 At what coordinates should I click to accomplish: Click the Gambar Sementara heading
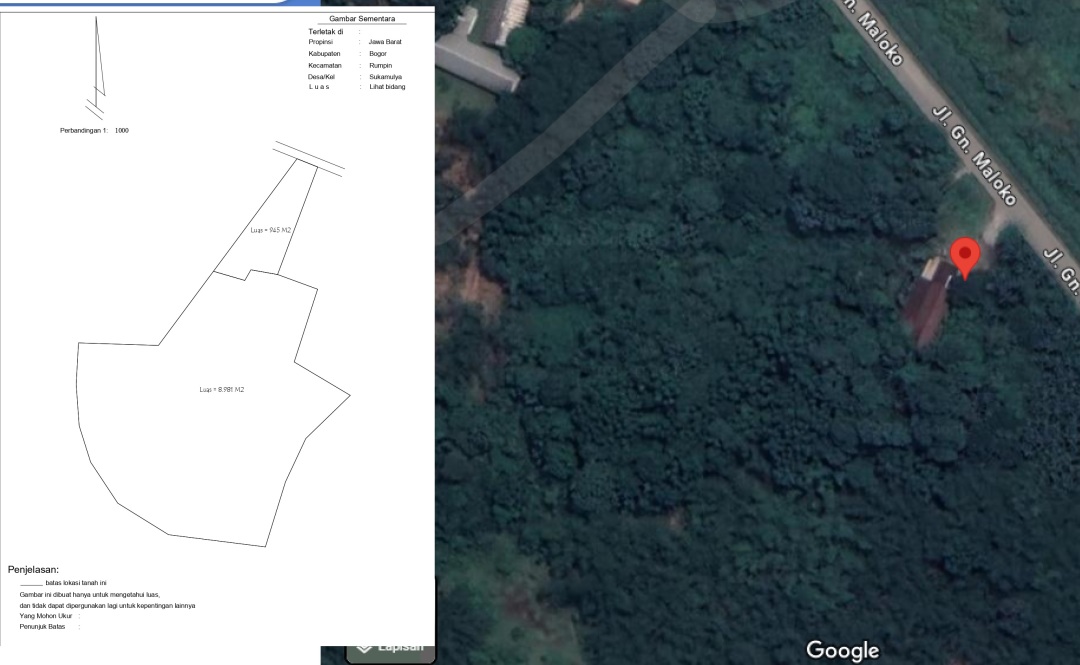(x=362, y=19)
